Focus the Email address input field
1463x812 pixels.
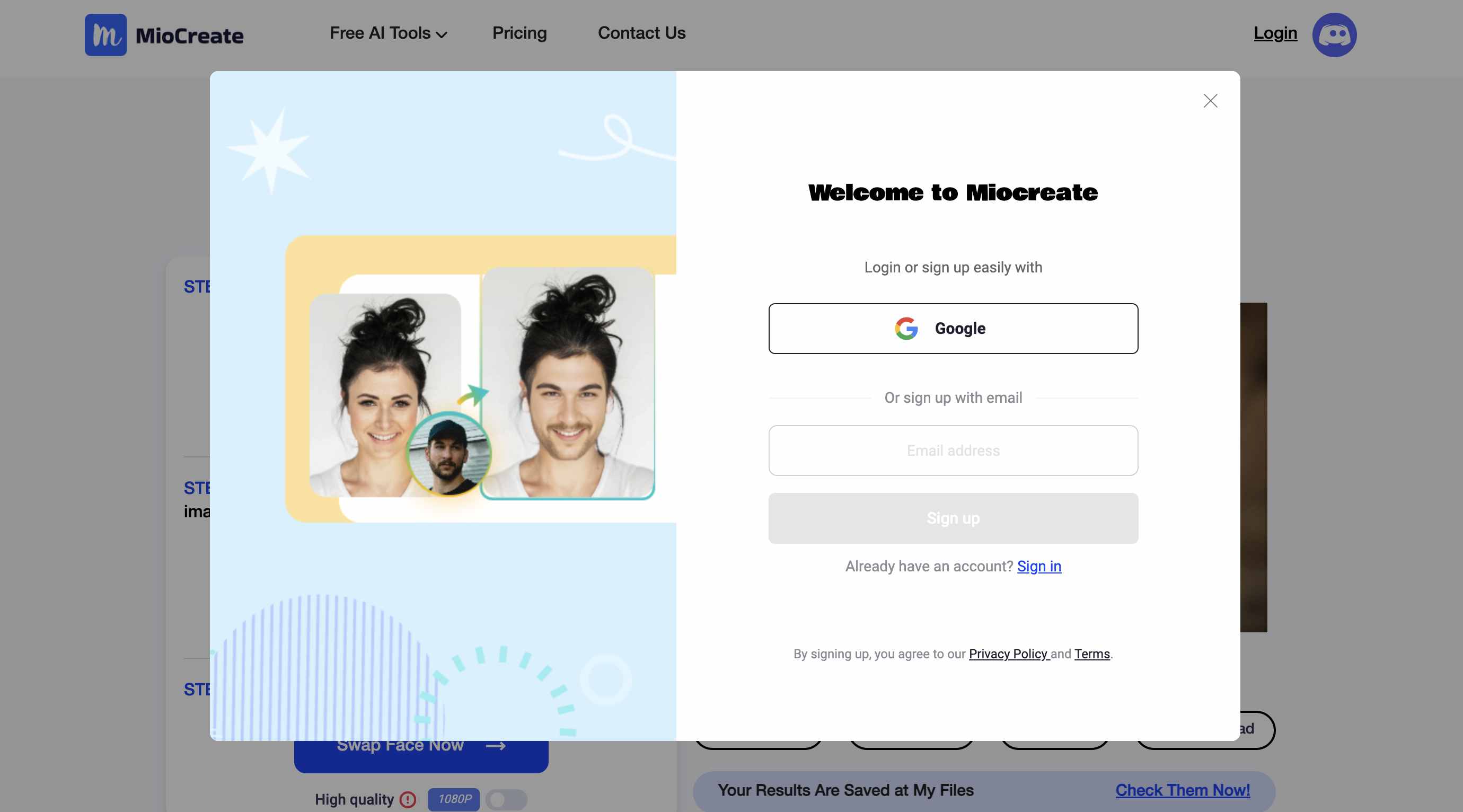[x=953, y=451]
